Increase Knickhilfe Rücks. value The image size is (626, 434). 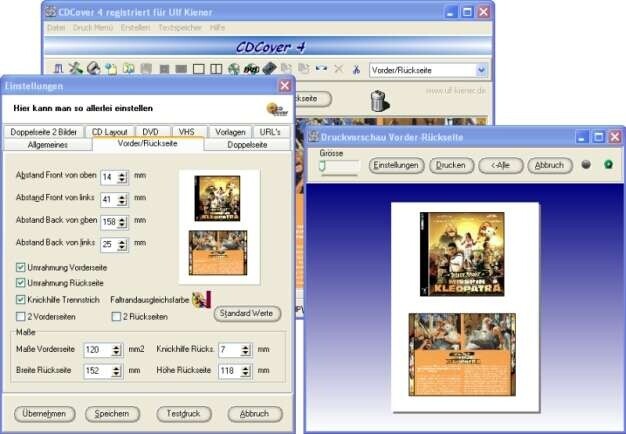point(245,347)
